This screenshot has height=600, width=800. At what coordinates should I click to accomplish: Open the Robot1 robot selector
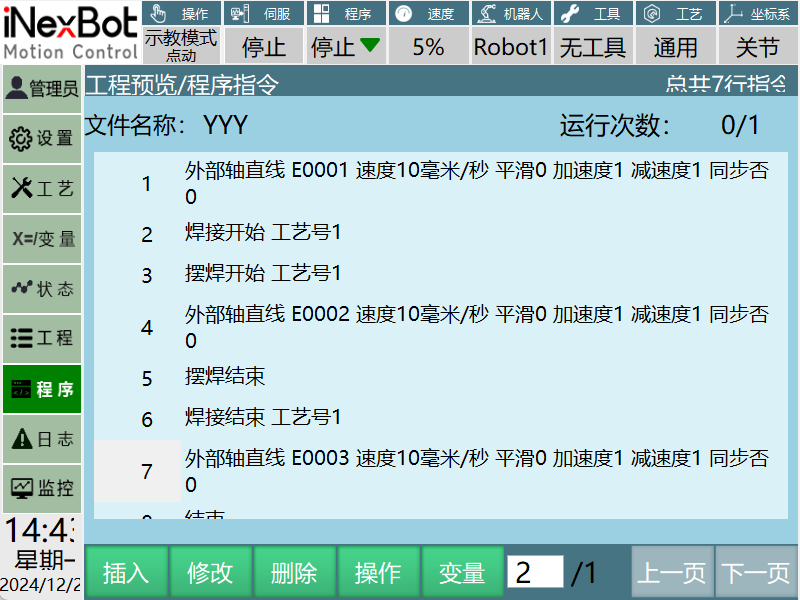point(511,47)
